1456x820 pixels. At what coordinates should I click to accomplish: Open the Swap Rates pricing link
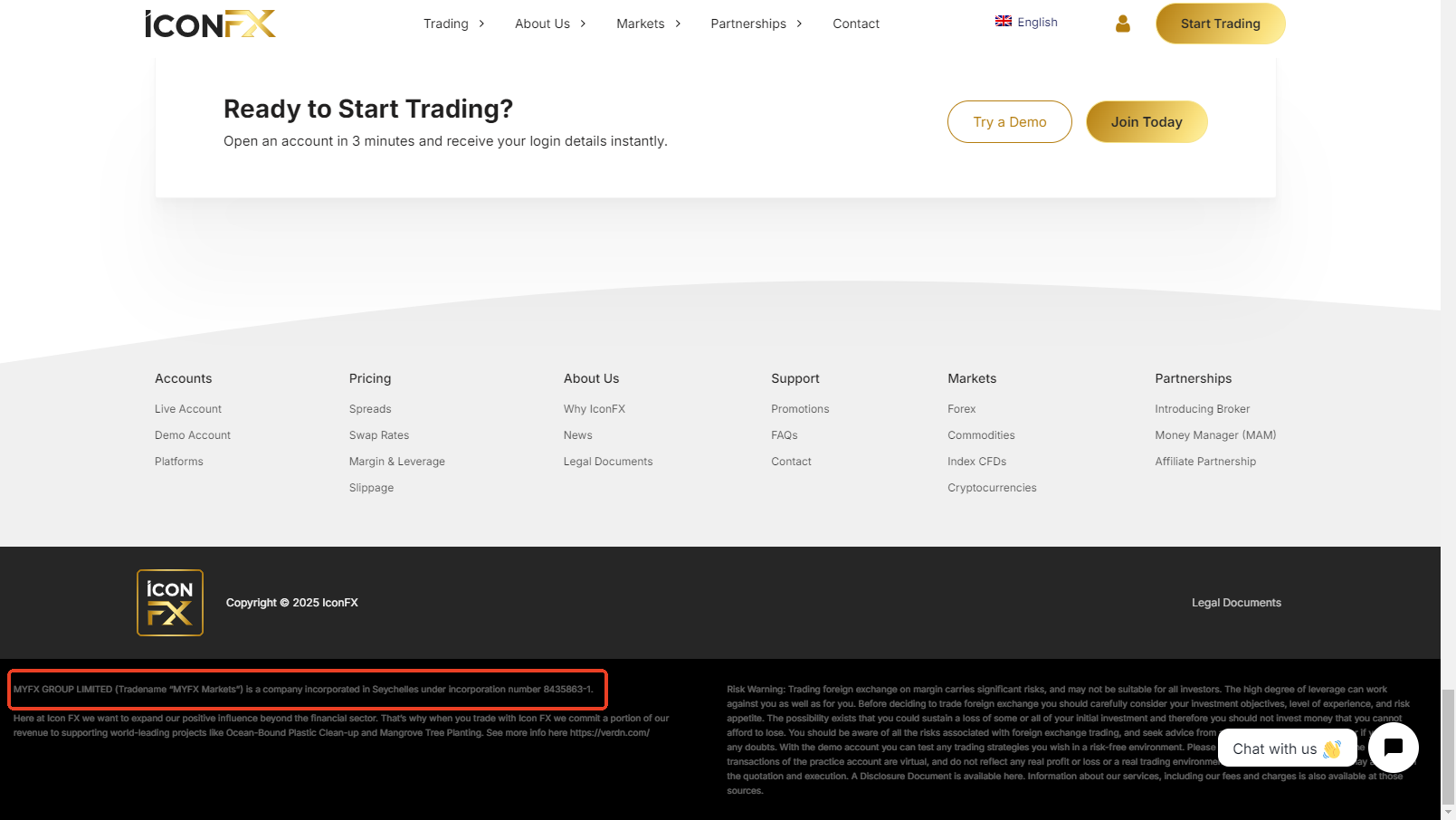click(x=379, y=435)
